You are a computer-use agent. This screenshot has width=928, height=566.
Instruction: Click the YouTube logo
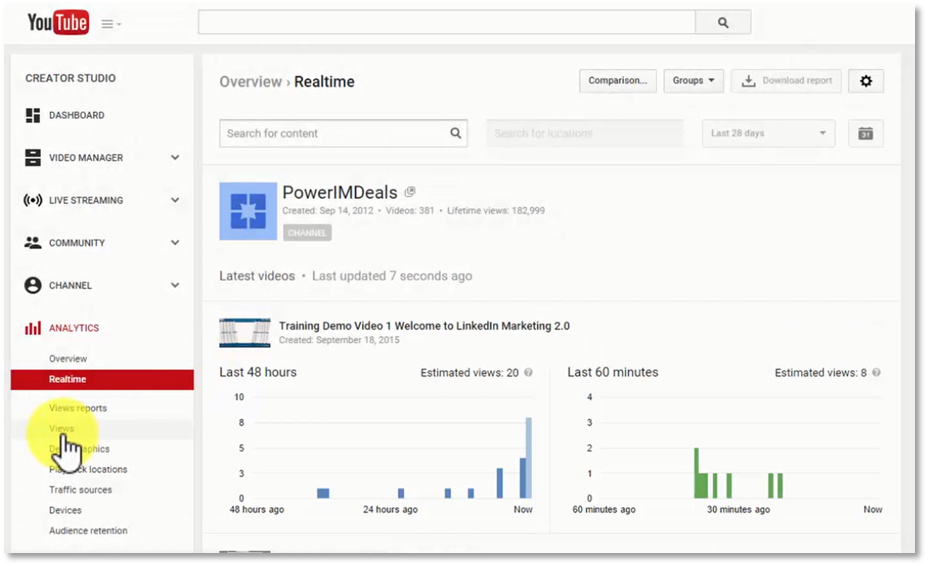(x=58, y=23)
